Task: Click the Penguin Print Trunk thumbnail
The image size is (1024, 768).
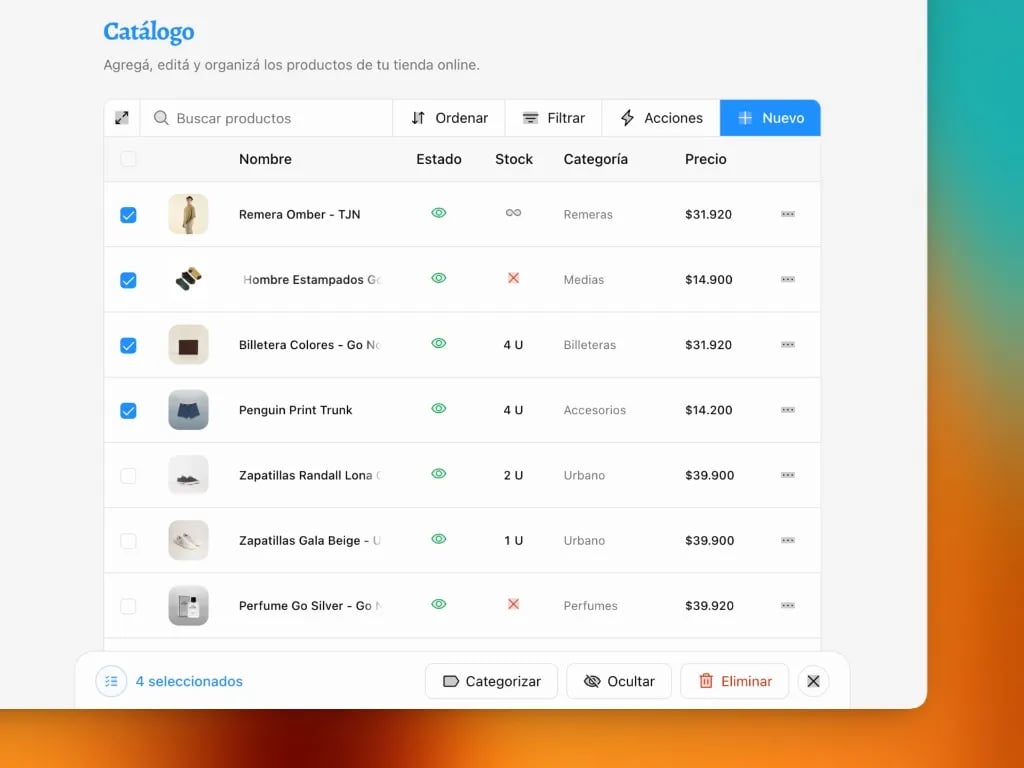Action: tap(188, 410)
